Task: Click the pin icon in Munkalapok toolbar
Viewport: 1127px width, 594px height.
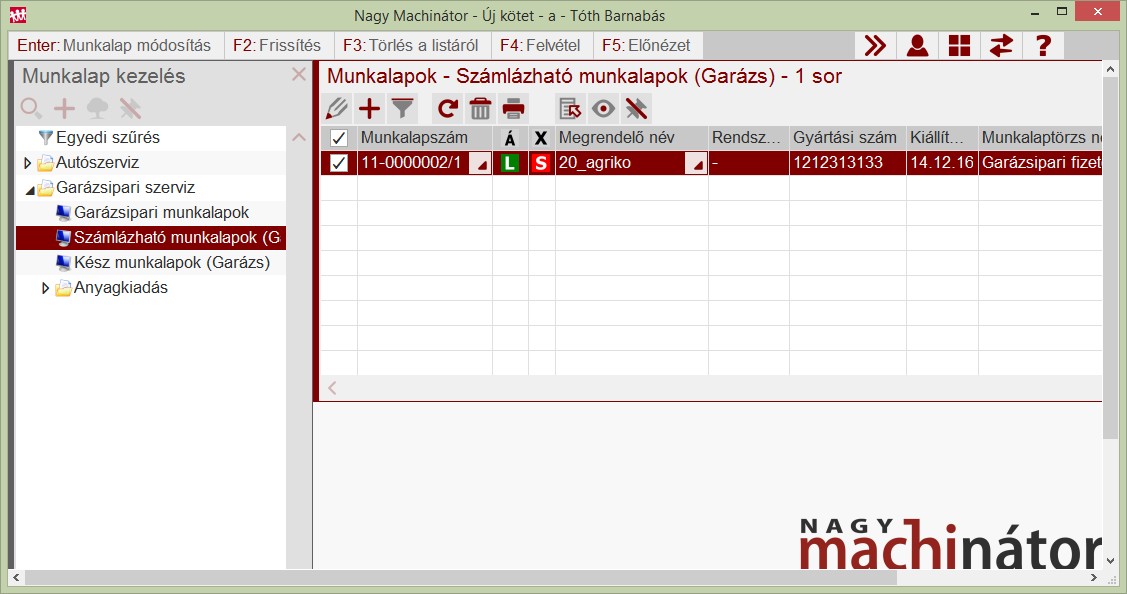Action: click(636, 109)
